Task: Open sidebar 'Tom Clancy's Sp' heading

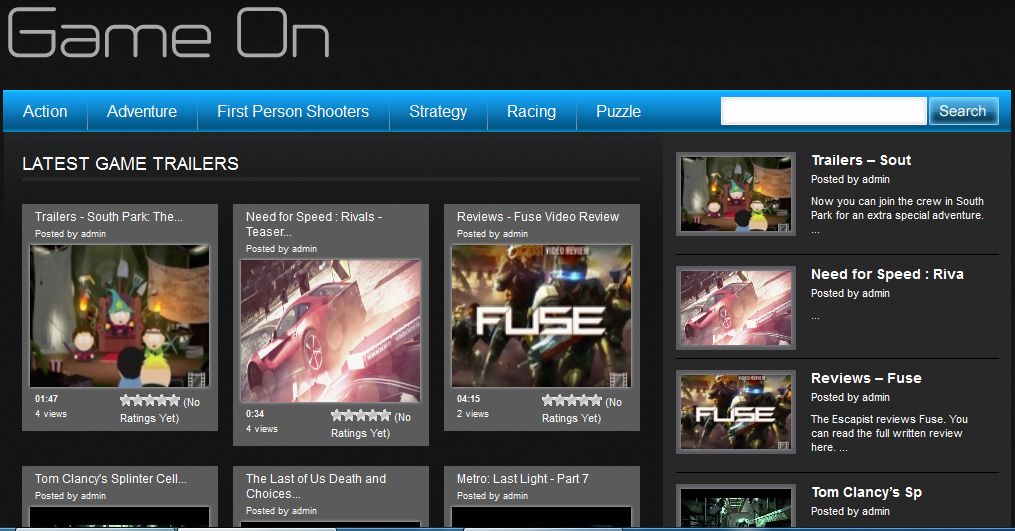Action: 867,493
